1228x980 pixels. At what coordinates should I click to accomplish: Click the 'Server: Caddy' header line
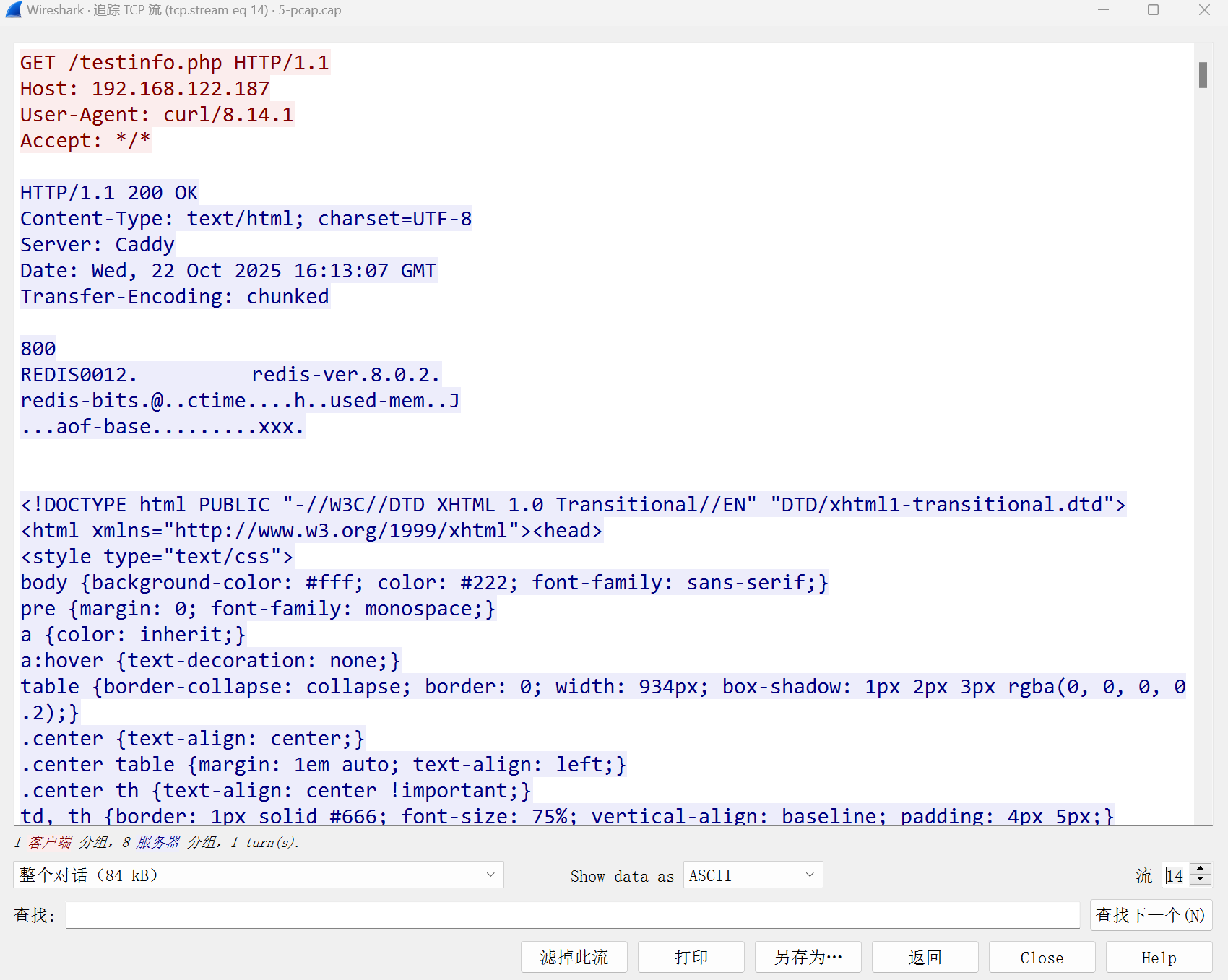click(98, 245)
